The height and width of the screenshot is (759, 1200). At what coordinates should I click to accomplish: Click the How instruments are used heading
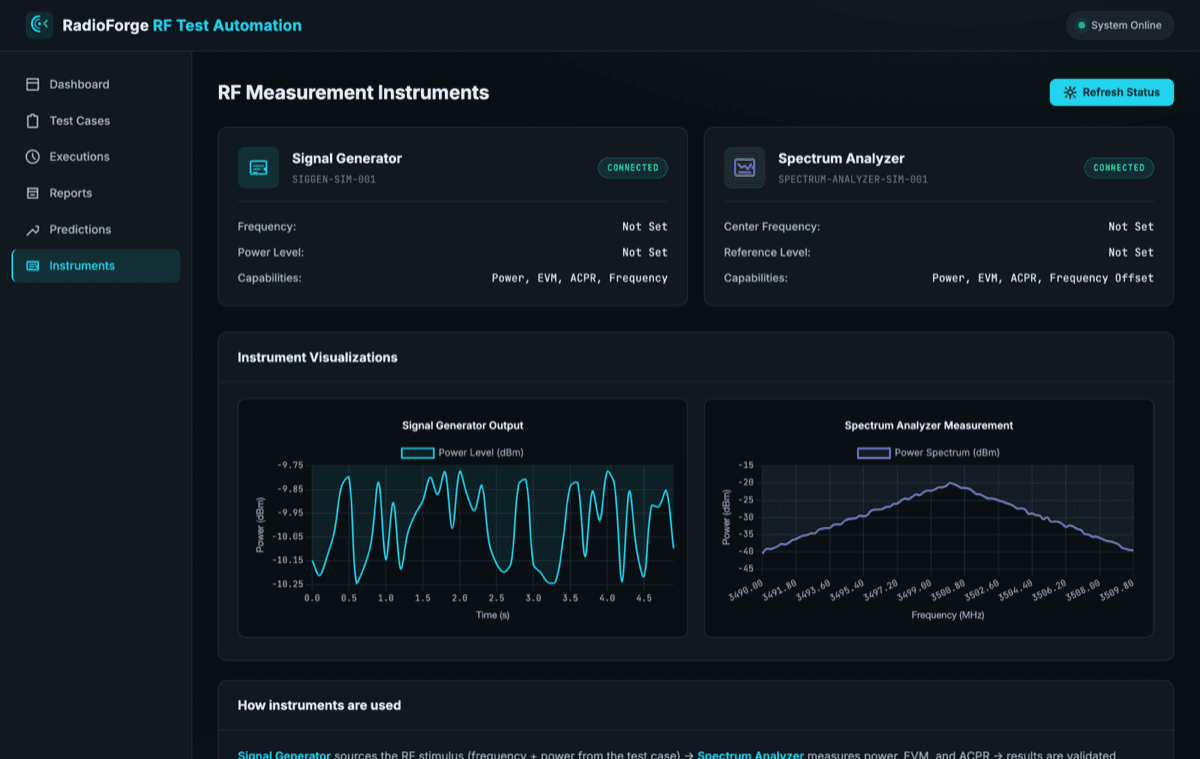319,705
